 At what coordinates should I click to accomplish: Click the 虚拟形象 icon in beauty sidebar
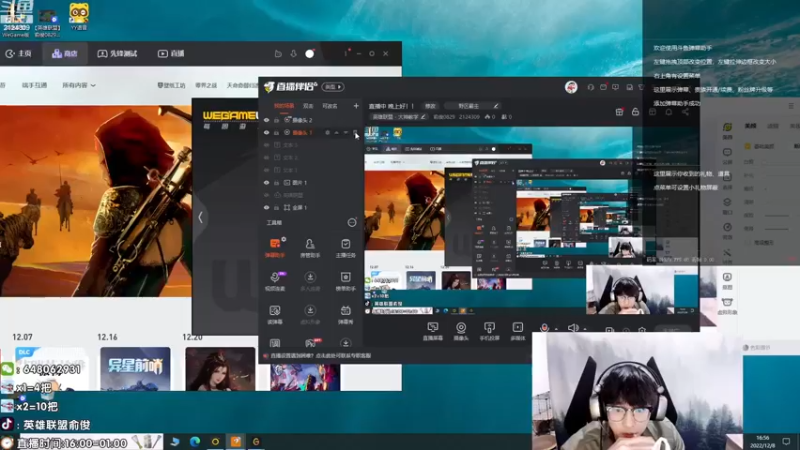point(727,306)
